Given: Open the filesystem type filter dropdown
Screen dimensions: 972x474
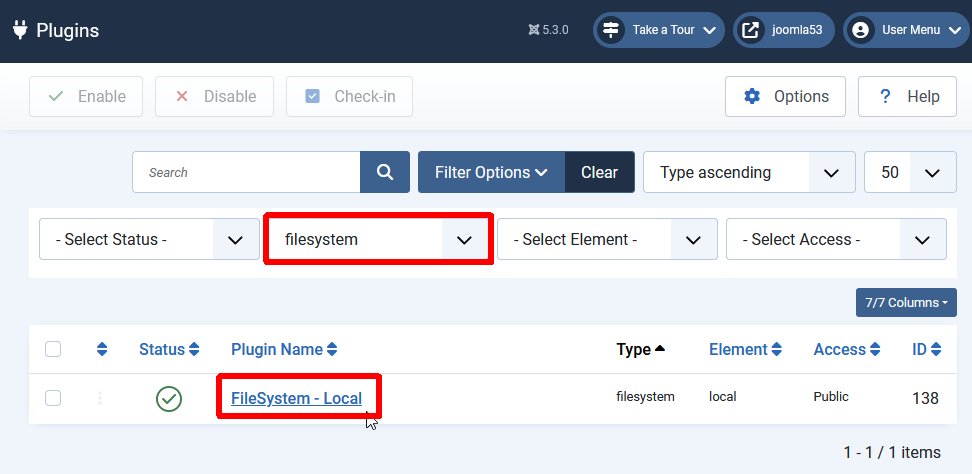Looking at the screenshot, I should (379, 239).
